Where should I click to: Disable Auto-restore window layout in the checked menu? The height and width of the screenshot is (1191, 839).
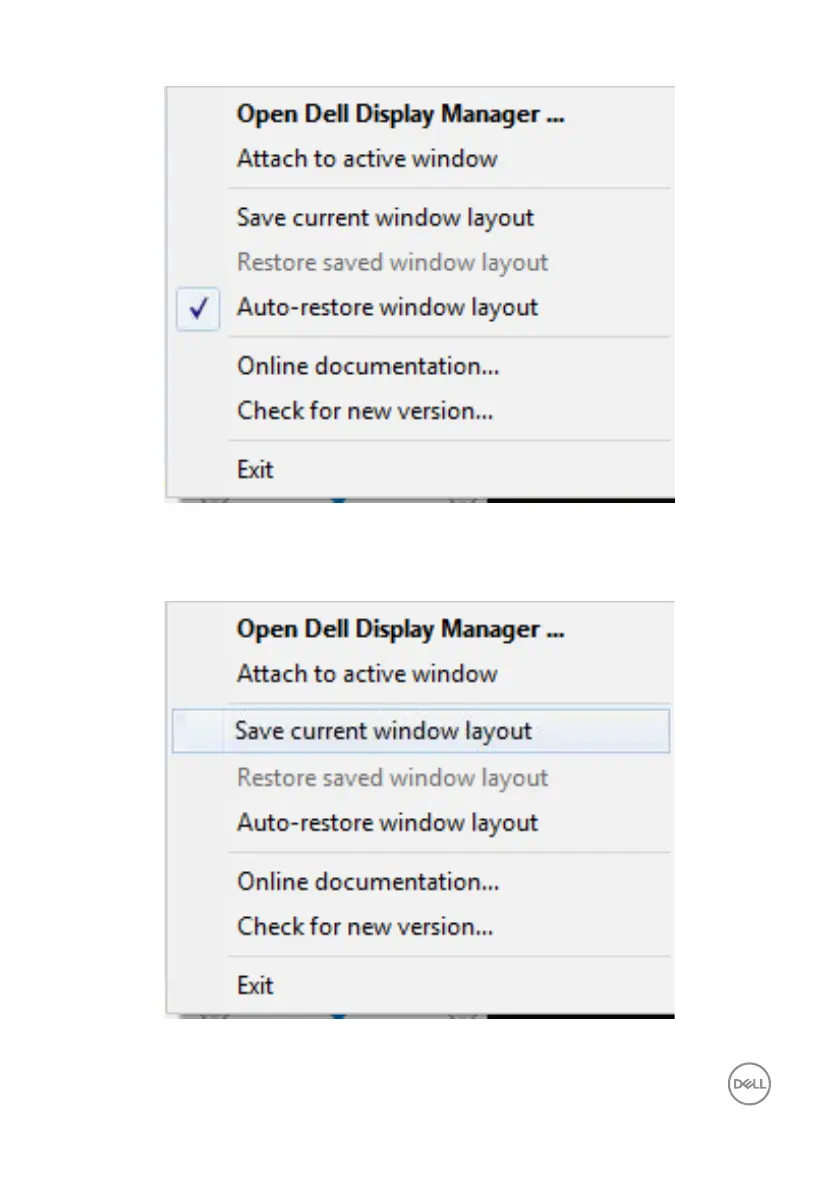pos(387,307)
